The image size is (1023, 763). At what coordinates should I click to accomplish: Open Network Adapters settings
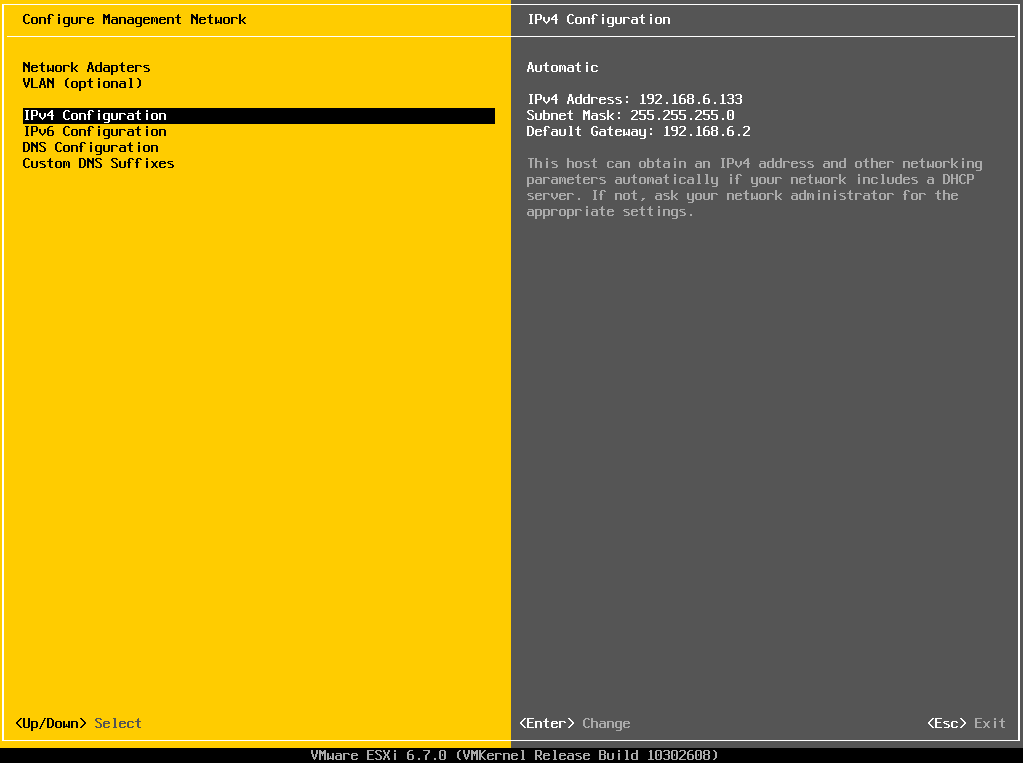tap(86, 67)
